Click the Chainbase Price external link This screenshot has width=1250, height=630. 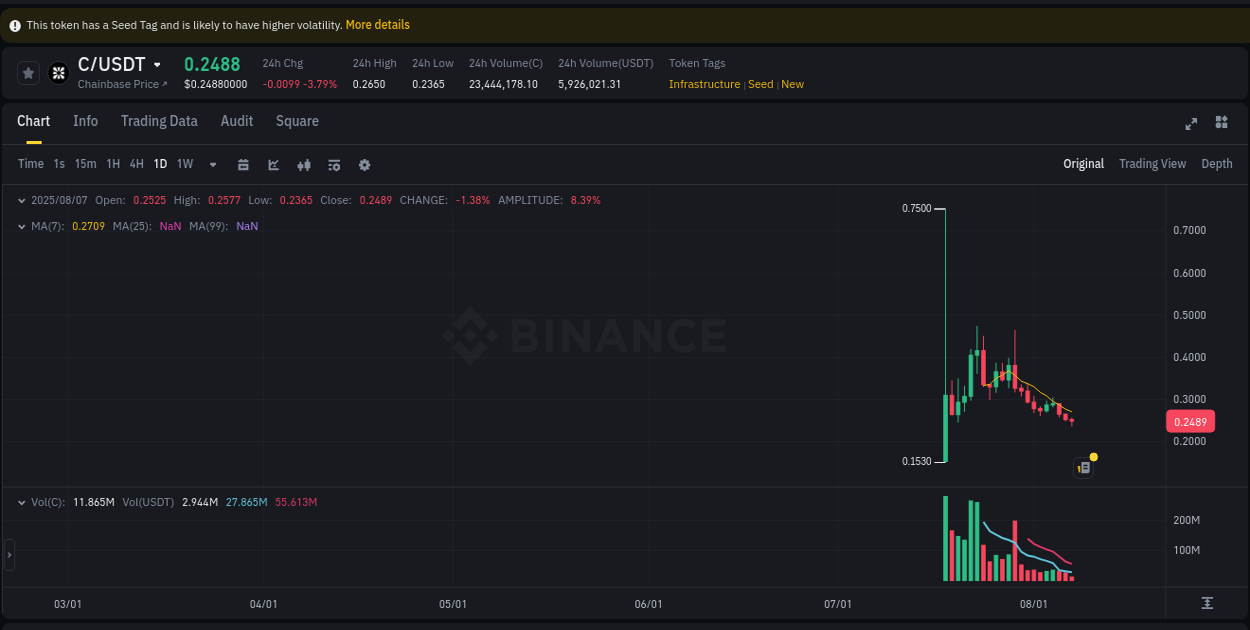[118, 84]
